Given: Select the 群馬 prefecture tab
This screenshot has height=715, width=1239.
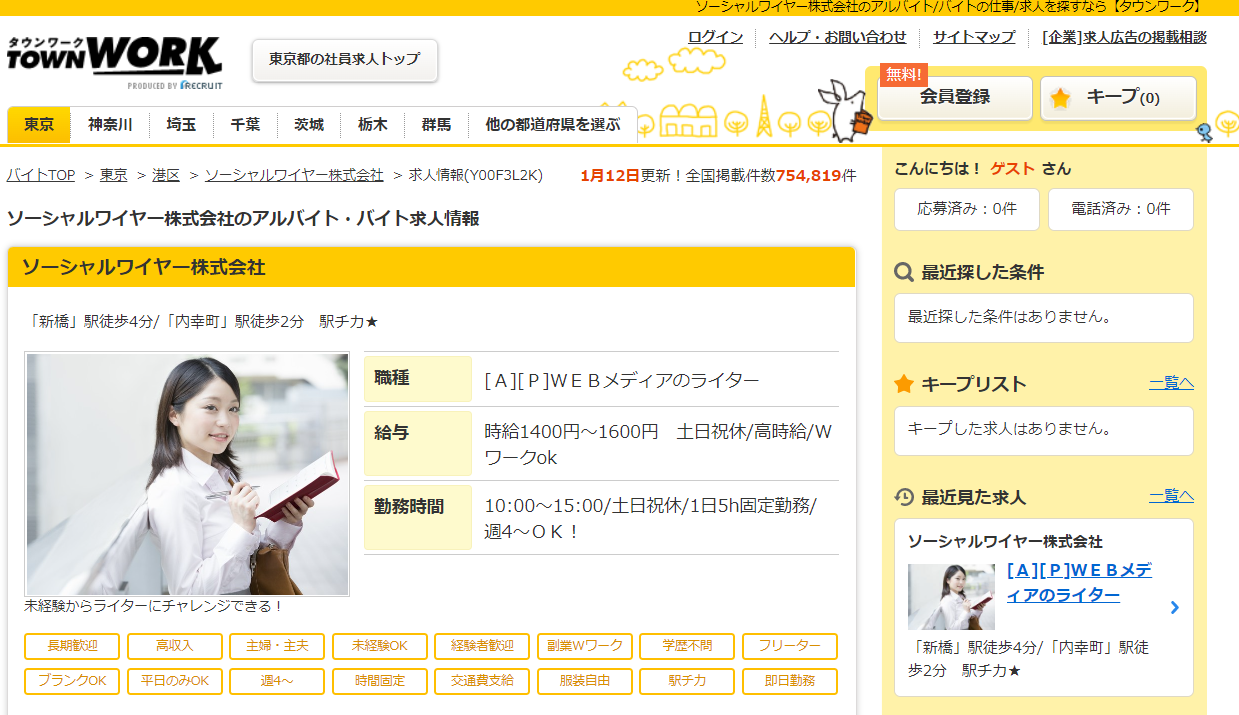Looking at the screenshot, I should click(x=436, y=125).
